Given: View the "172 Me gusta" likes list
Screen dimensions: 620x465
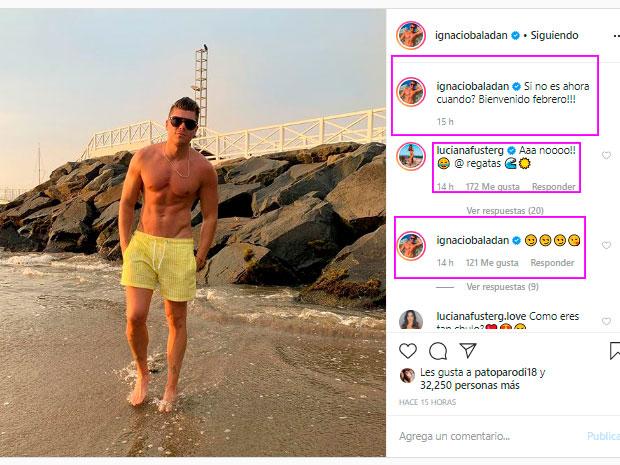Looking at the screenshot, I should pos(492,187).
